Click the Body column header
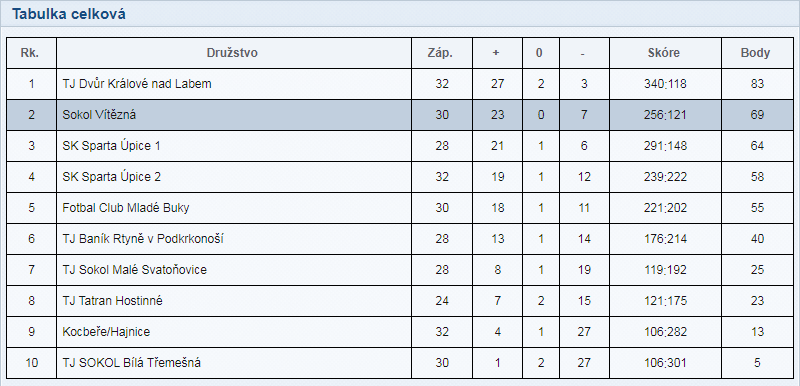Viewport: 800px width, 386px height. click(x=755, y=53)
